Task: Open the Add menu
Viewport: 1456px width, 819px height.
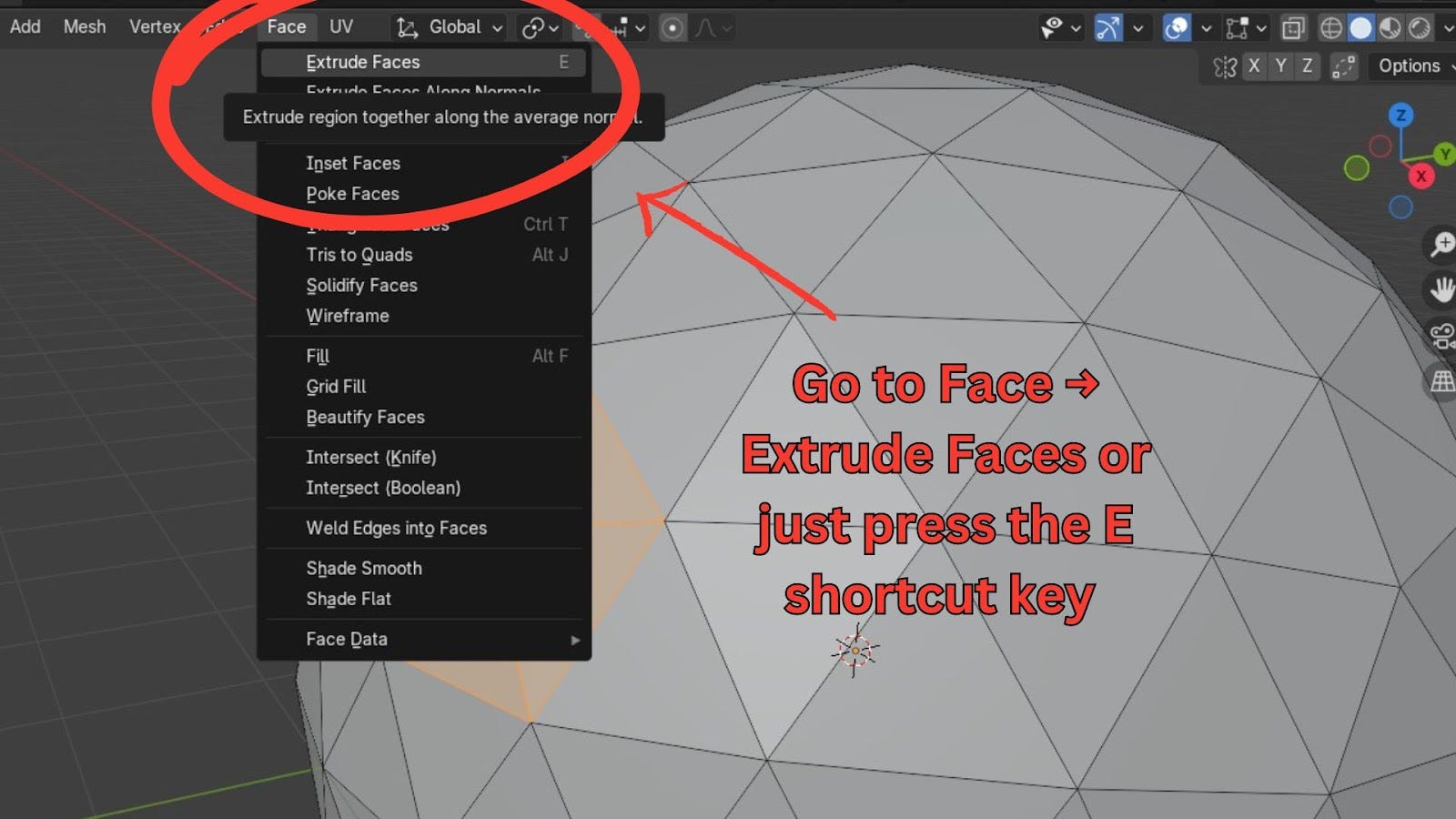Action: click(25, 26)
